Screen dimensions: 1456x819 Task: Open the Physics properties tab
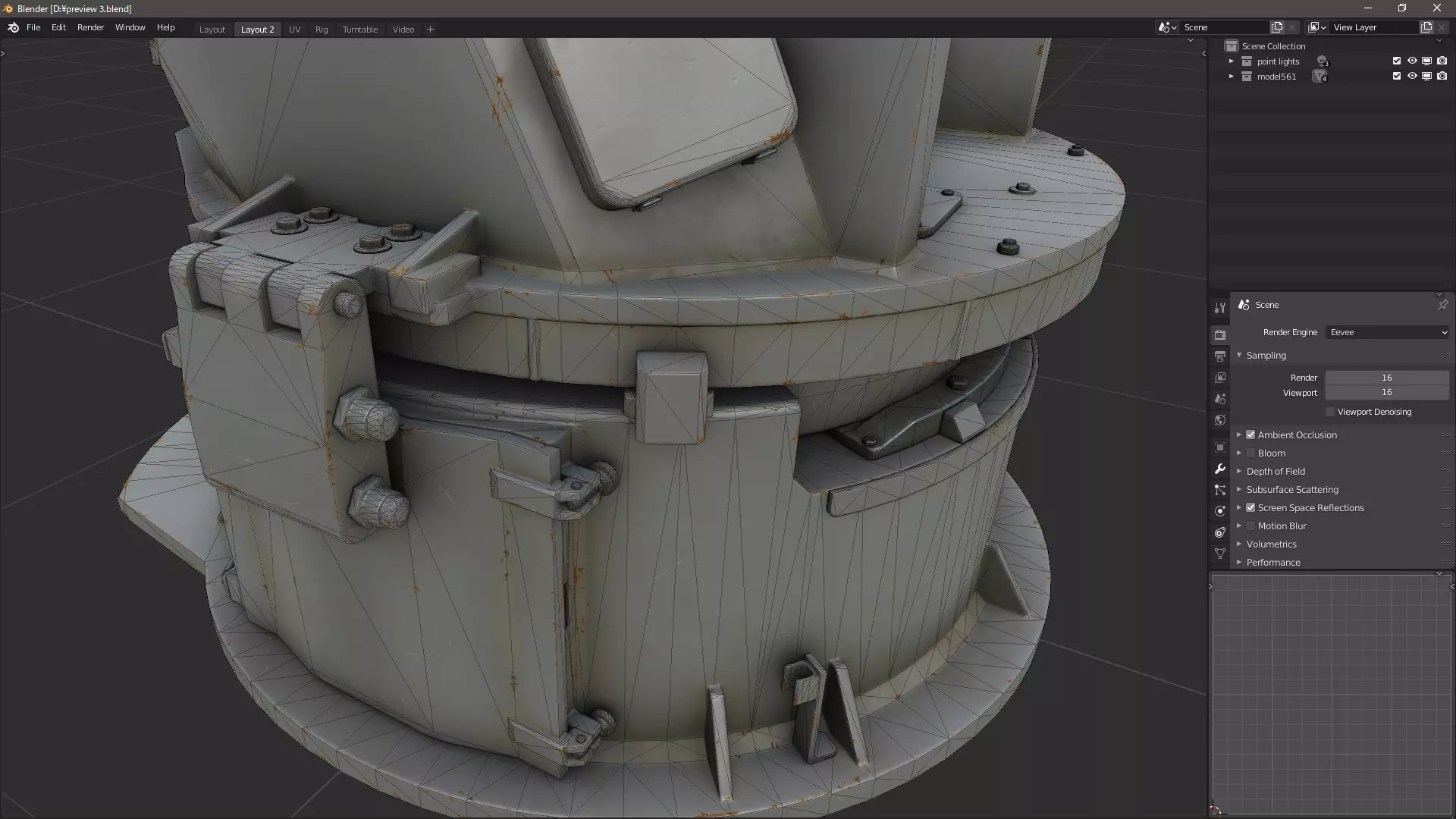coord(1219,511)
